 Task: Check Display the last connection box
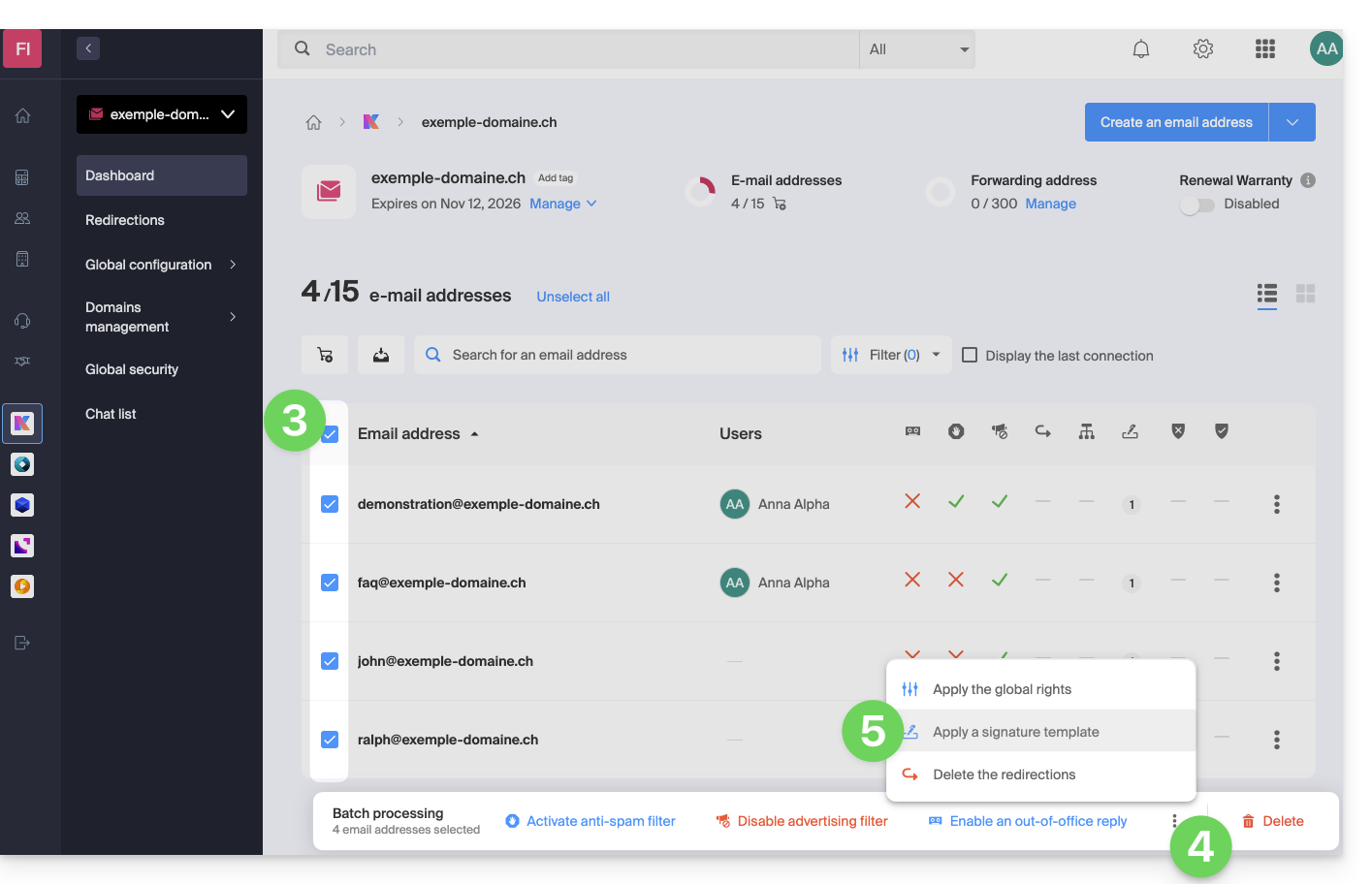point(970,356)
